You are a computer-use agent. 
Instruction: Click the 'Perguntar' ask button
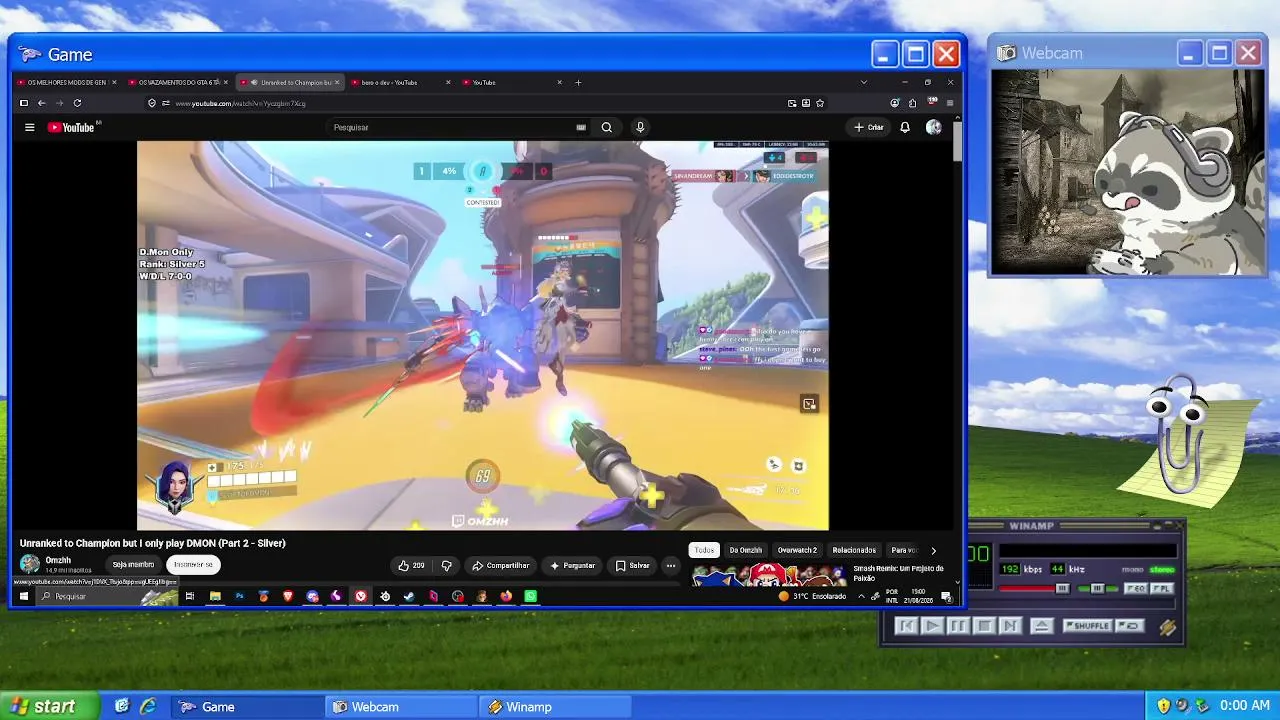point(573,565)
